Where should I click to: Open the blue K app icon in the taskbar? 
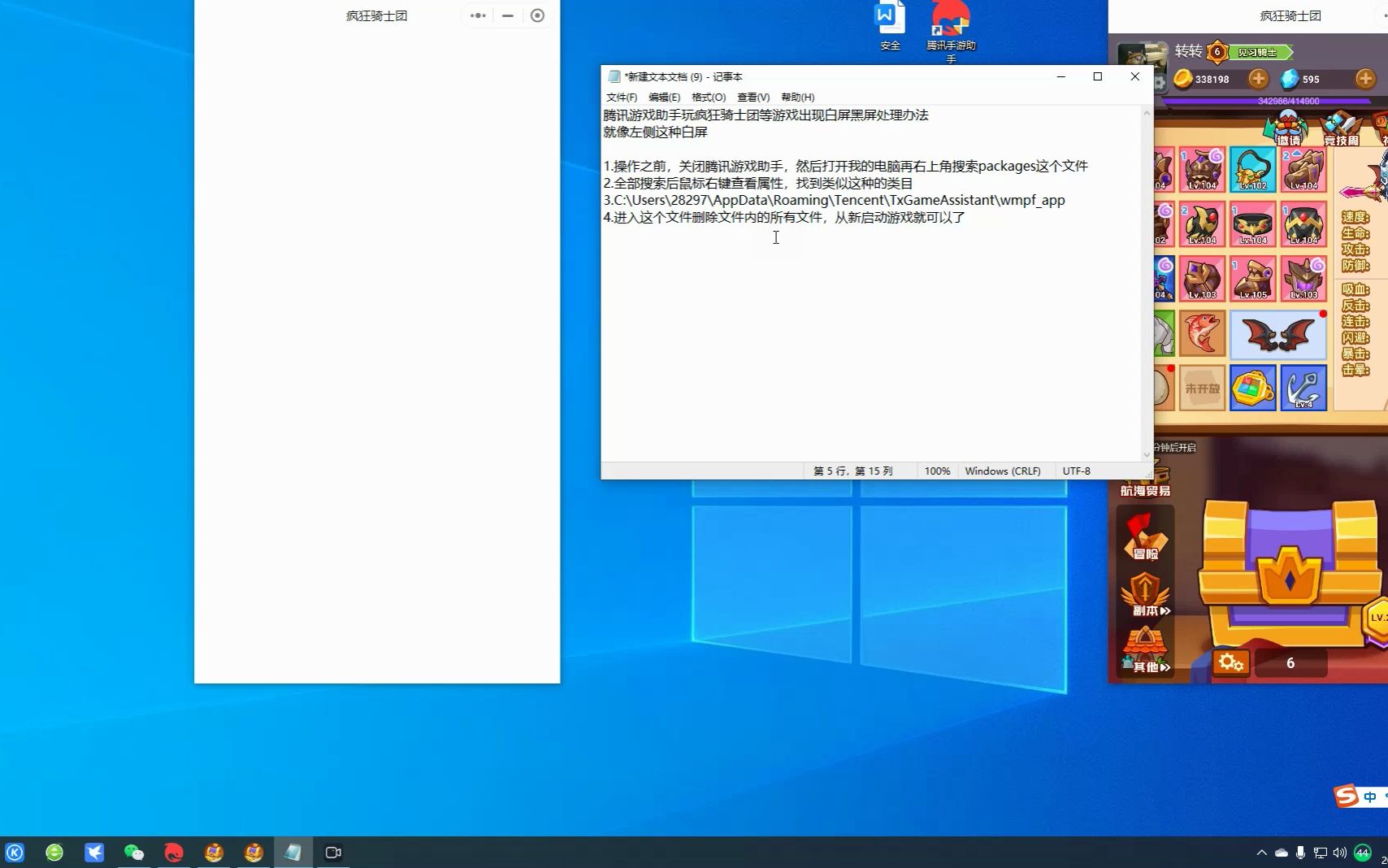tap(15, 852)
